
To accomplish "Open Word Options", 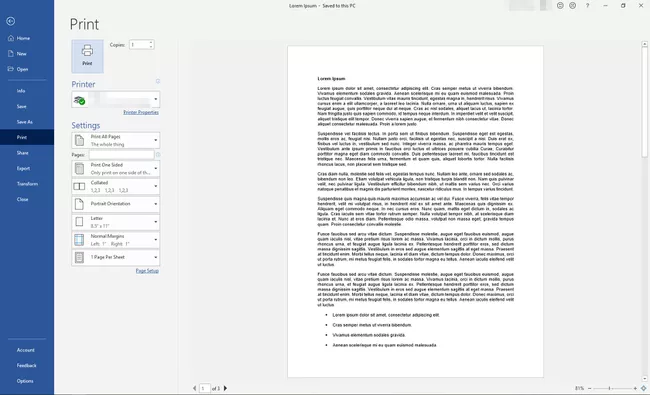I will [25, 381].
